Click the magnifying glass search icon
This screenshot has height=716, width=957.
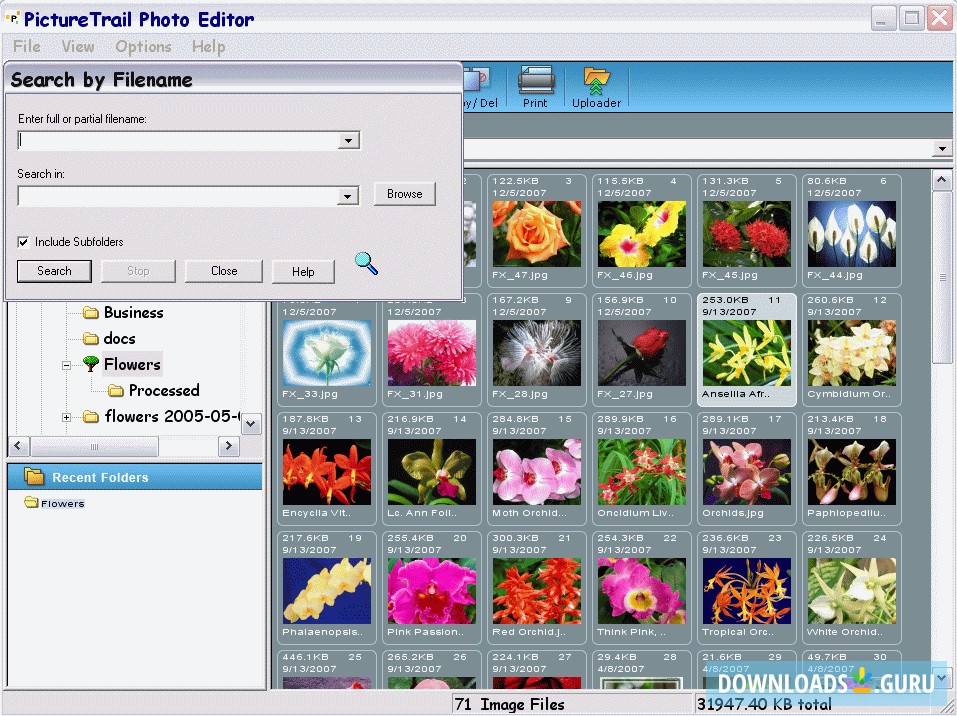[366, 263]
